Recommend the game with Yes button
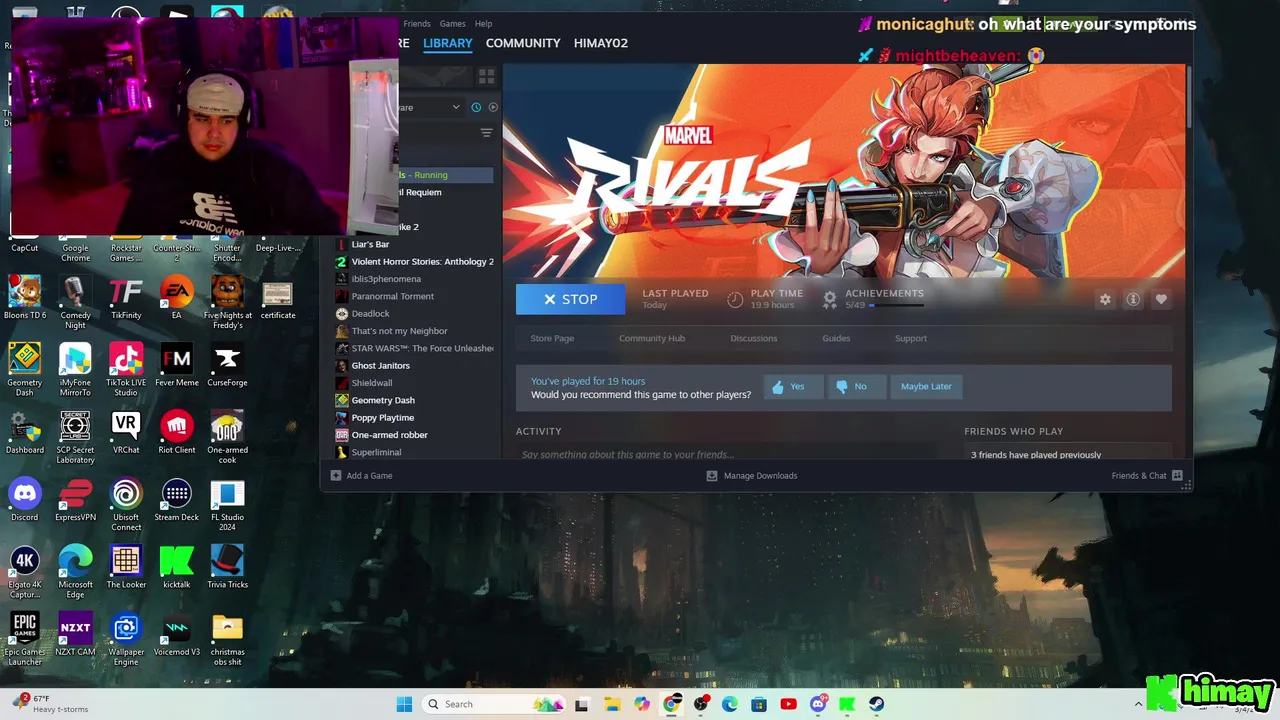The image size is (1280, 720). (x=793, y=387)
